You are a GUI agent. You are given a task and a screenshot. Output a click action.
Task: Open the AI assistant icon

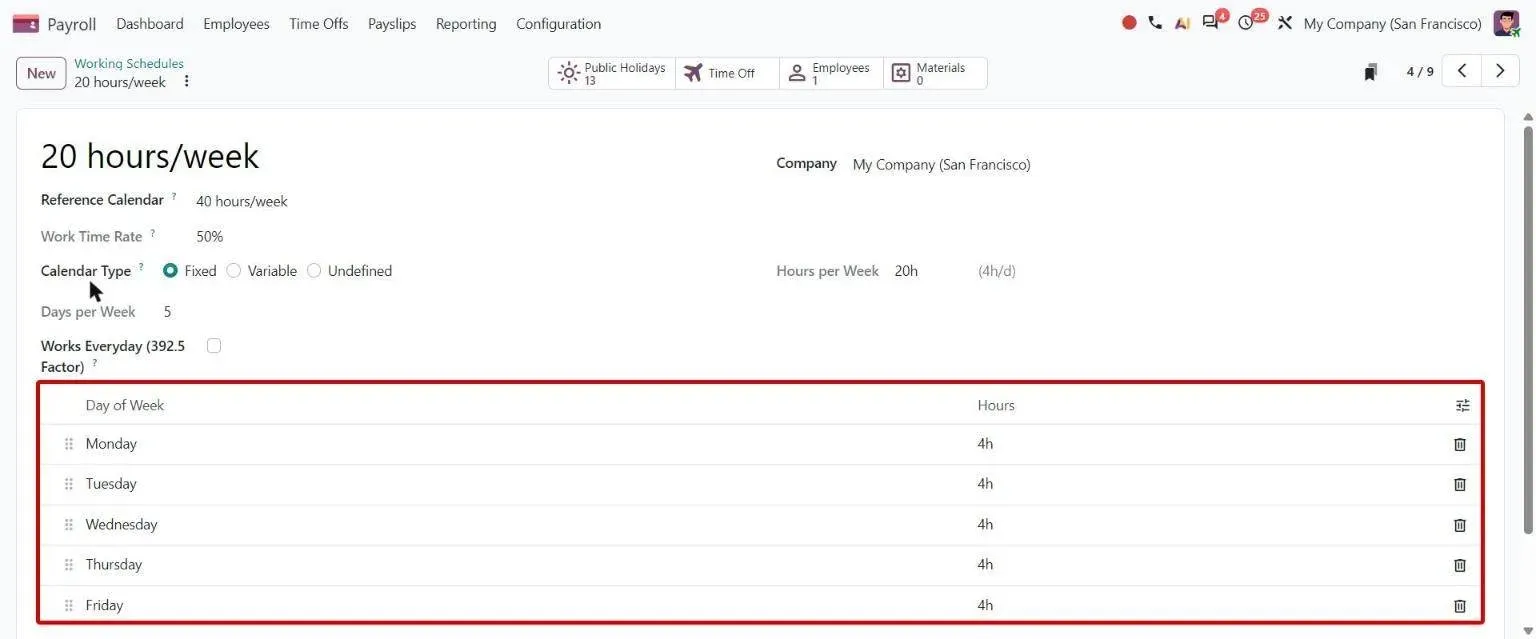pyautogui.click(x=1182, y=23)
